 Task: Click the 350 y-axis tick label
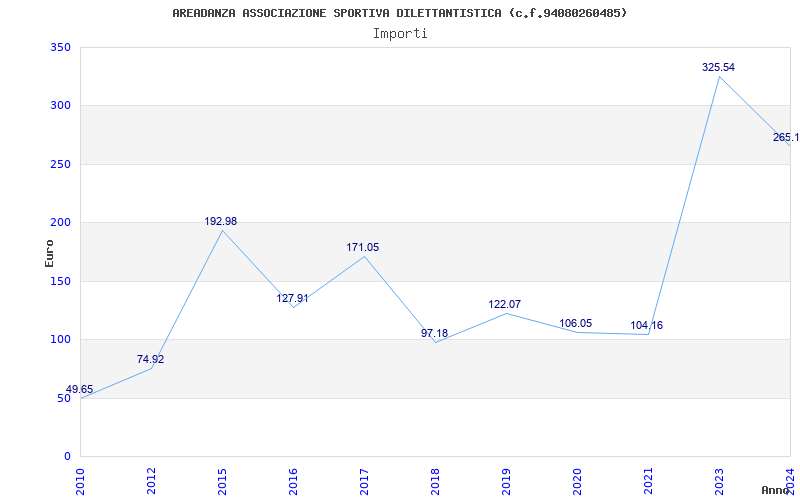coord(60,47)
